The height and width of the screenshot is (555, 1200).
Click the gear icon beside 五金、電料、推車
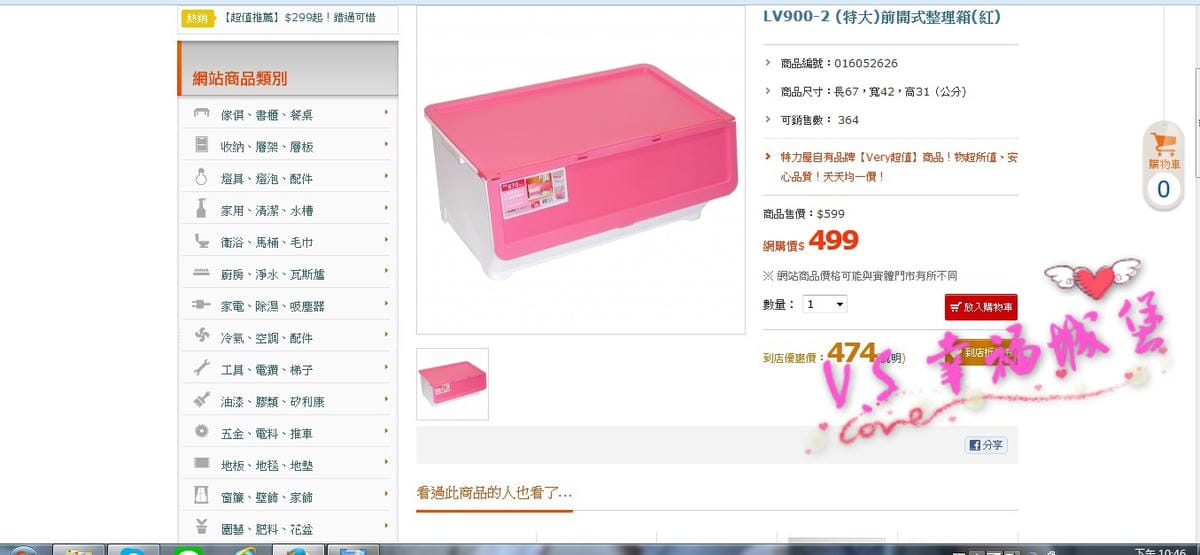tap(201, 433)
